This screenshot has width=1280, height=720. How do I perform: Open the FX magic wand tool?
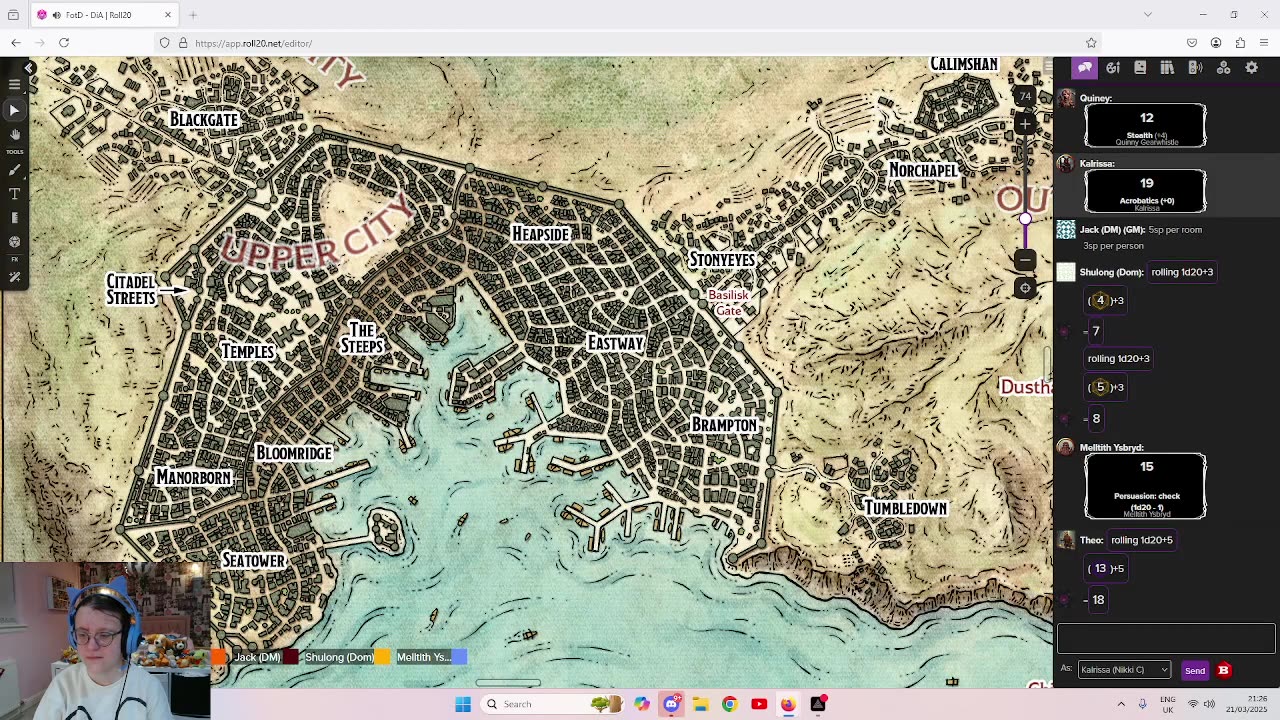tap(14, 277)
